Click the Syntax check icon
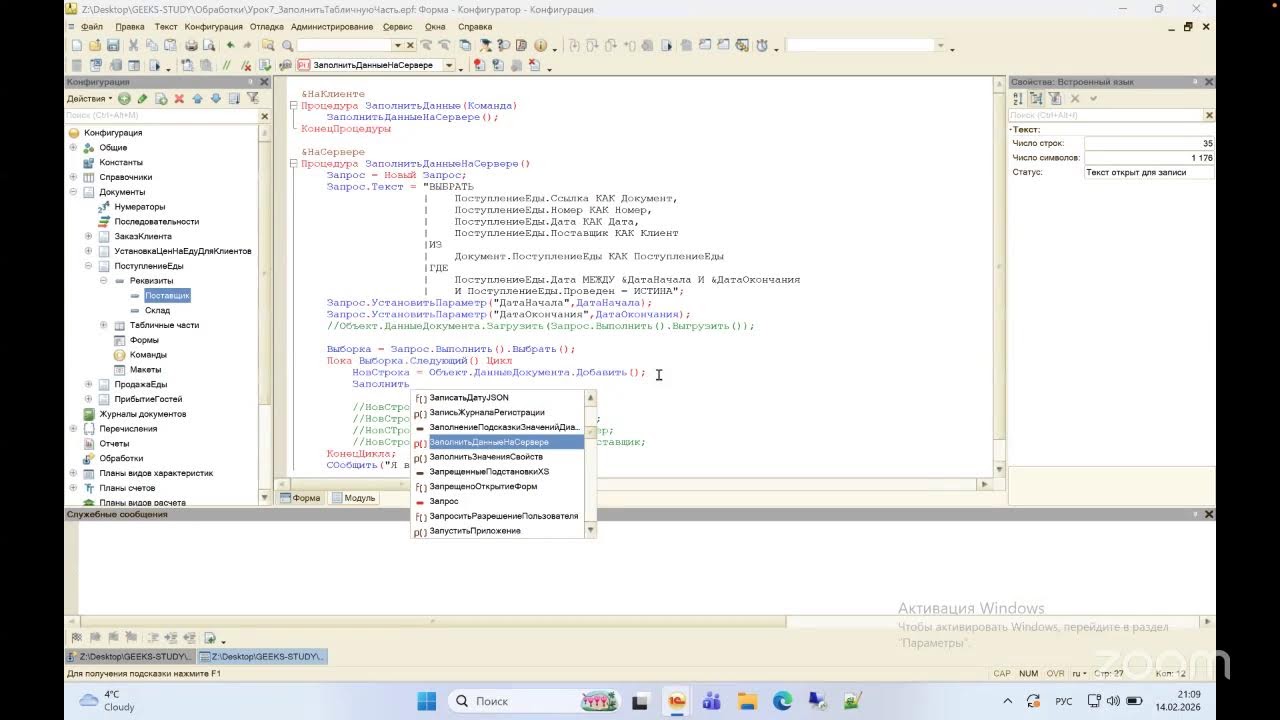This screenshot has width=1280, height=720. click(x=265, y=65)
